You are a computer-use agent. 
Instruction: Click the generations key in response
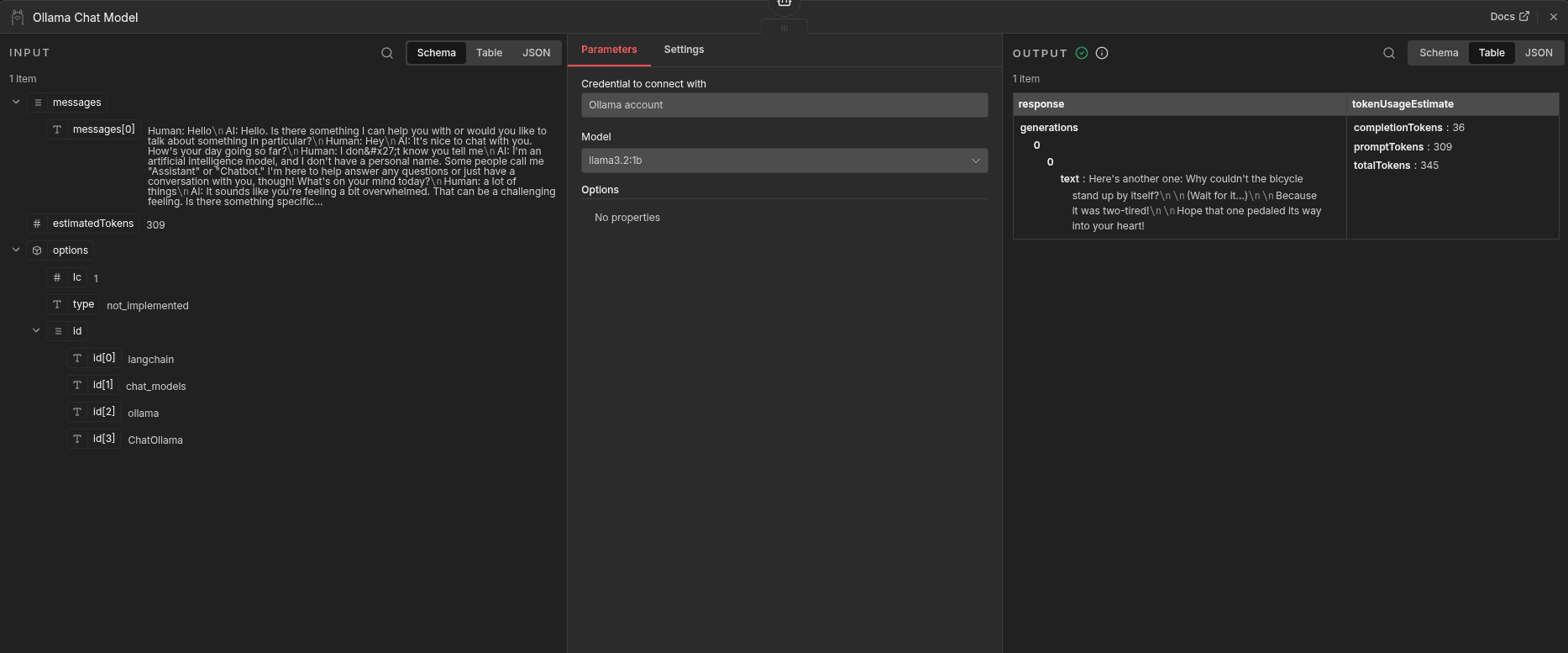point(1049,128)
